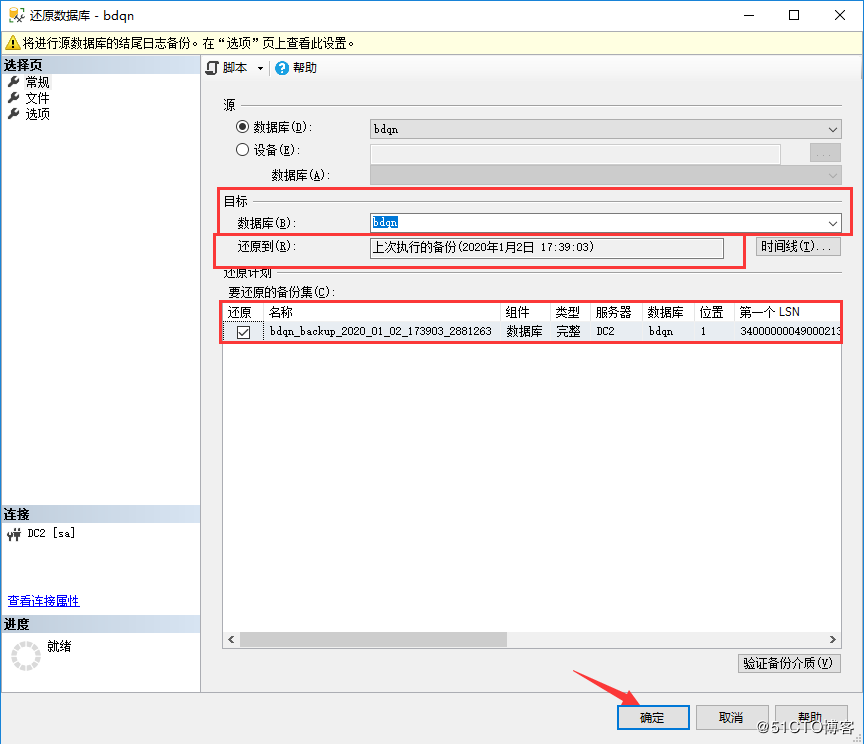The height and width of the screenshot is (744, 864).
Task: Select the 文件 page wrench icon
Action: [x=14, y=98]
